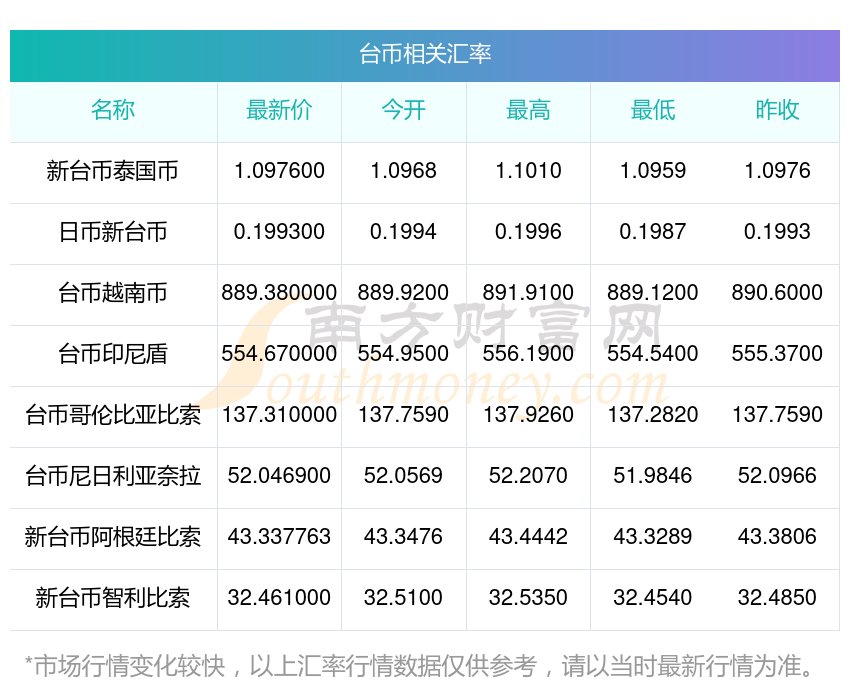This screenshot has width=850, height=698.
Task: Click opening value 43.3476
Action: (x=403, y=537)
